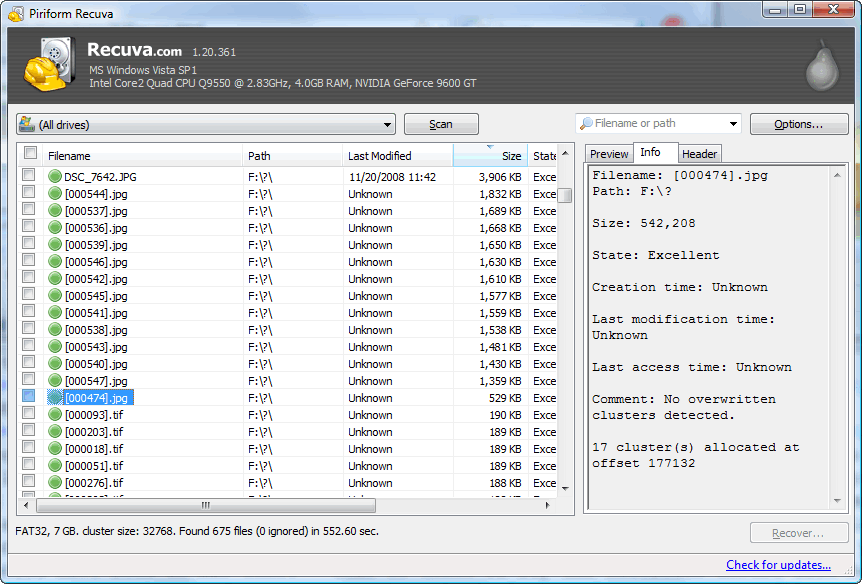
Task: Click the Piriform pear logo
Action: (822, 65)
